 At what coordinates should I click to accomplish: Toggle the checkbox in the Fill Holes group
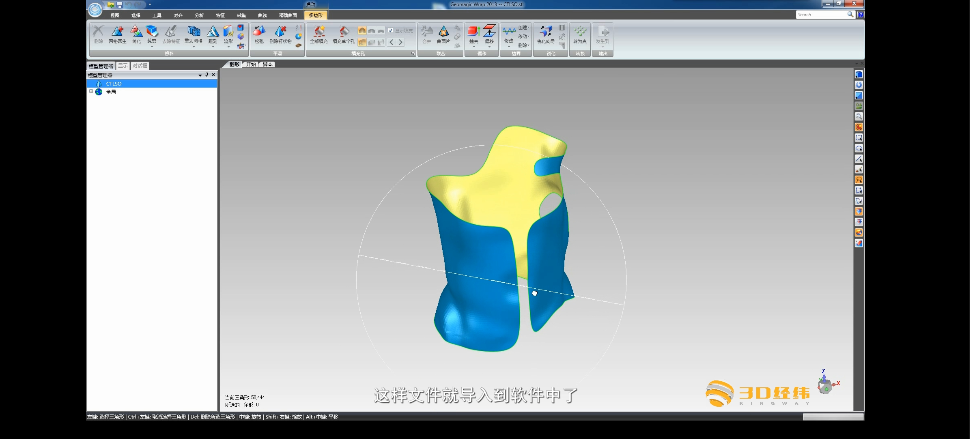click(391, 30)
